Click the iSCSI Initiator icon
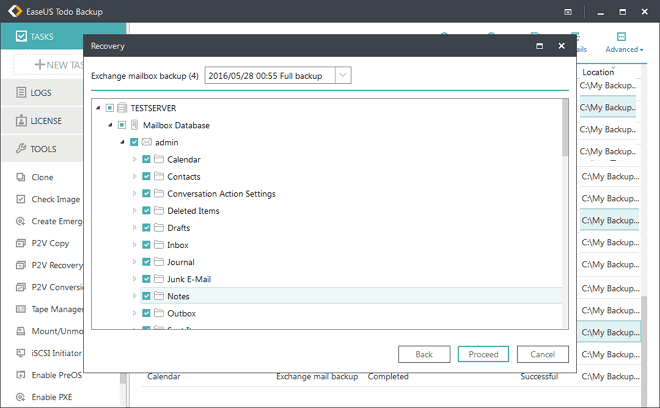The image size is (660, 408). click(x=21, y=353)
